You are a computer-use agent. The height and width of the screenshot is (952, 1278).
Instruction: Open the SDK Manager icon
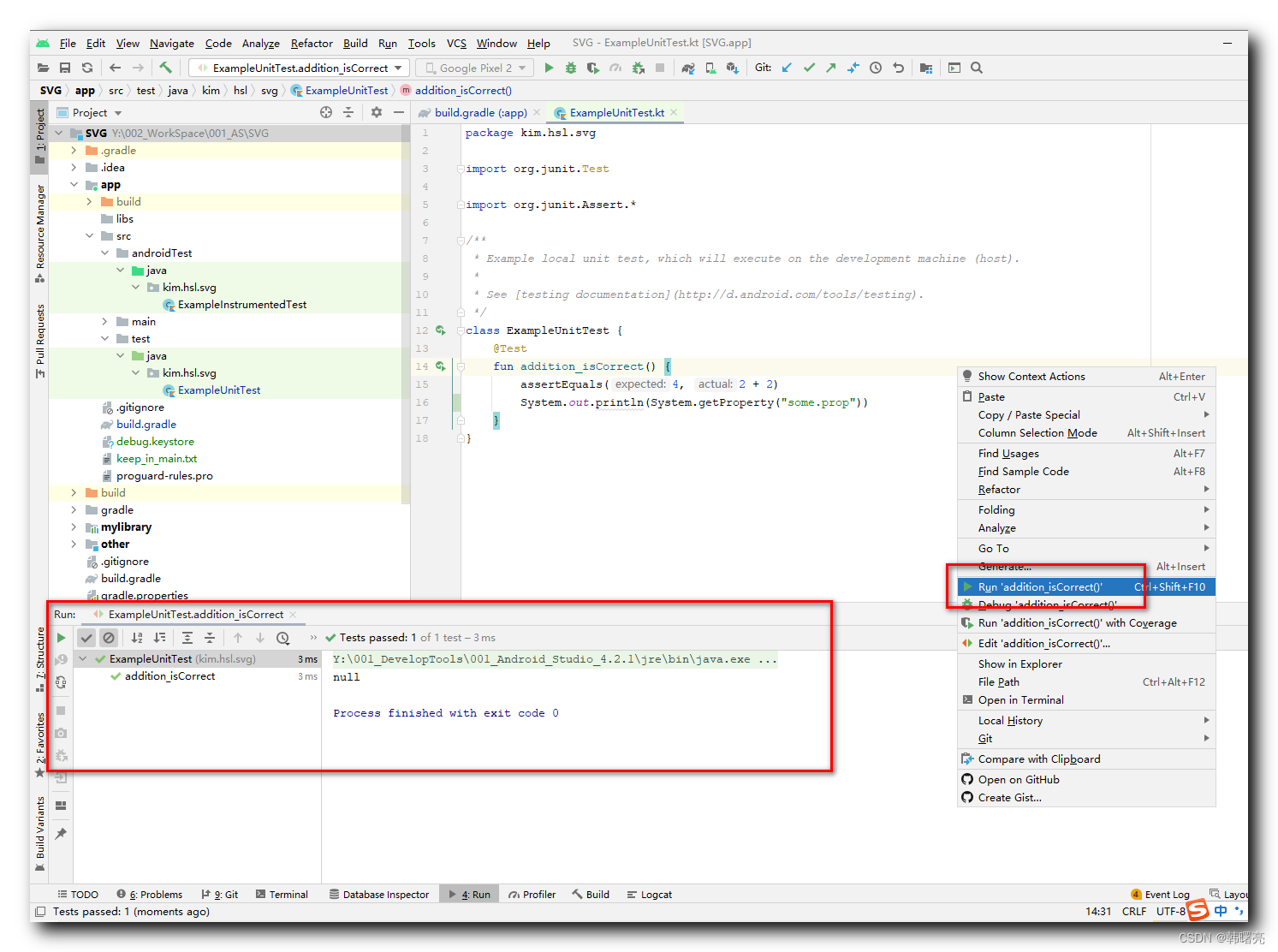pyautogui.click(x=732, y=68)
